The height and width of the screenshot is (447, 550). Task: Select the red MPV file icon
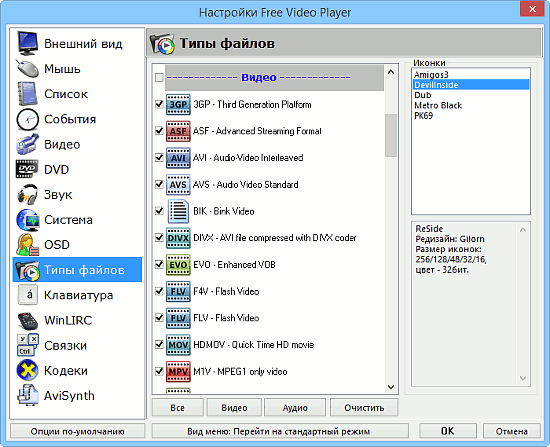(x=178, y=372)
